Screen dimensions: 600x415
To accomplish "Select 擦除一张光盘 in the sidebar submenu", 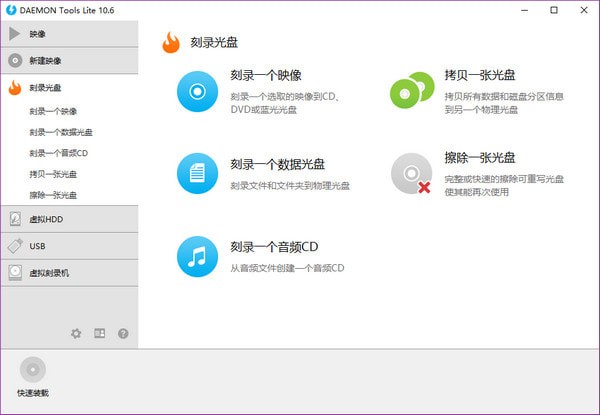I will click(x=53, y=195).
